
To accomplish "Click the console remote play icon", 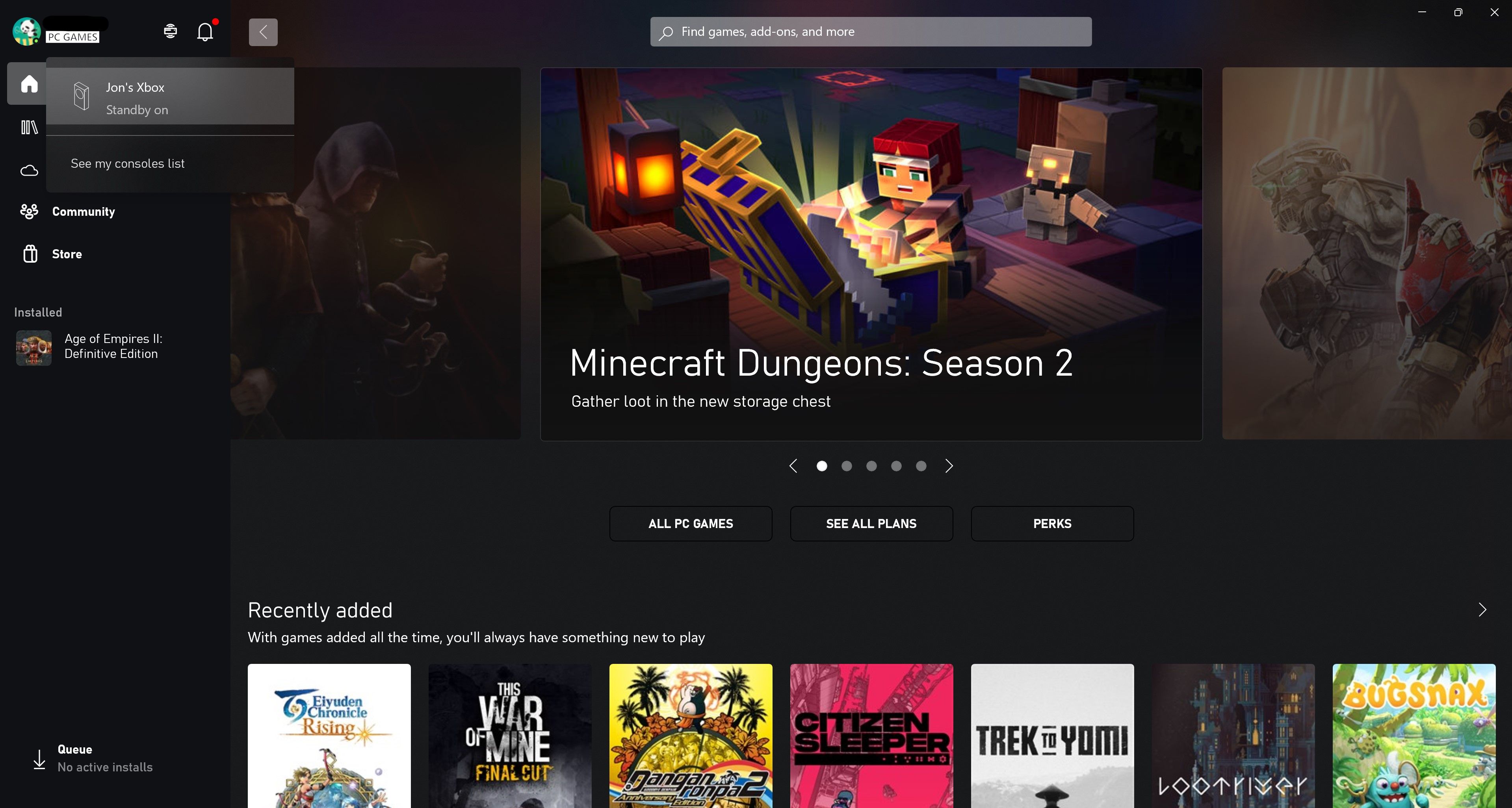I will 170,31.
